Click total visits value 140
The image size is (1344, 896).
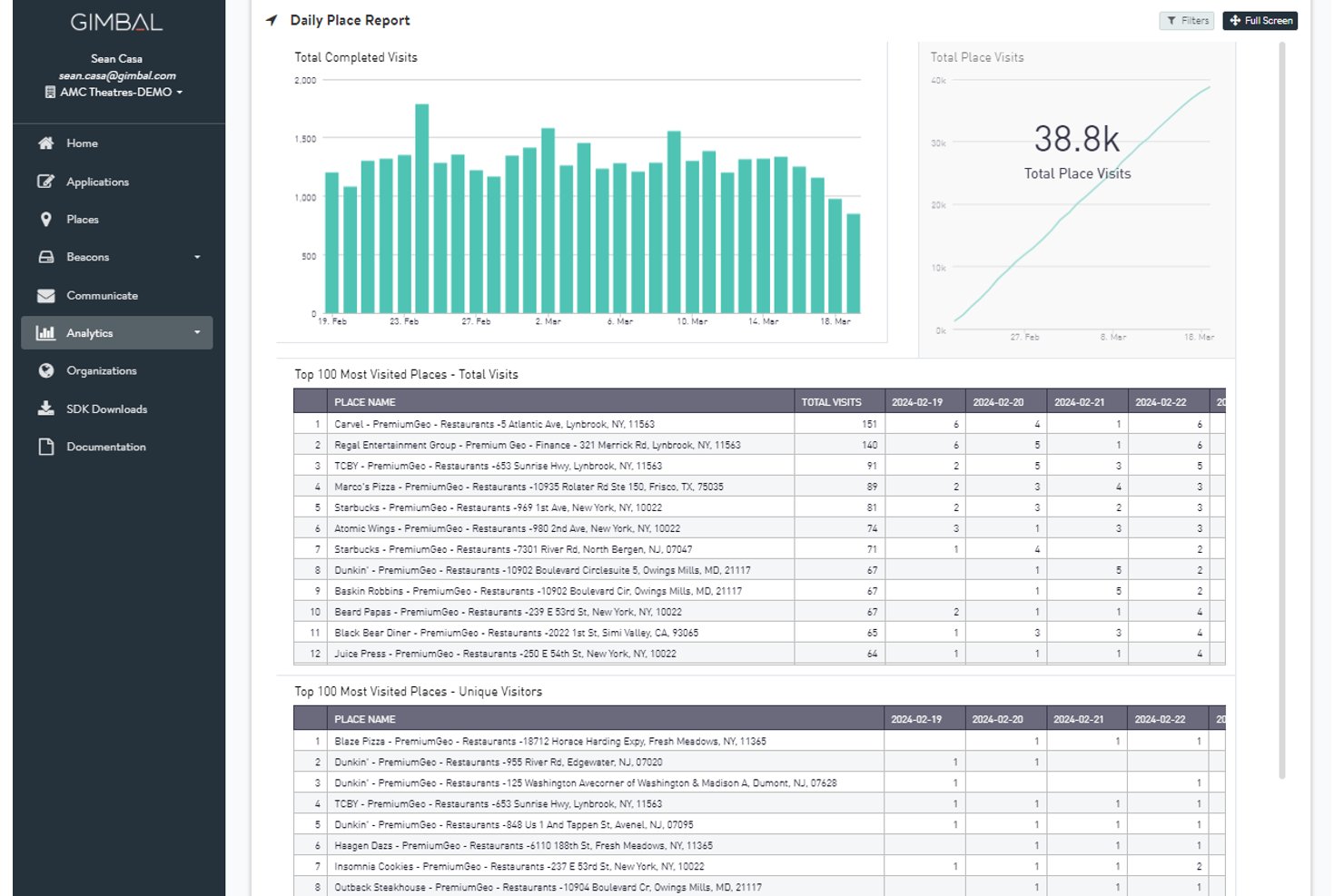tap(869, 445)
